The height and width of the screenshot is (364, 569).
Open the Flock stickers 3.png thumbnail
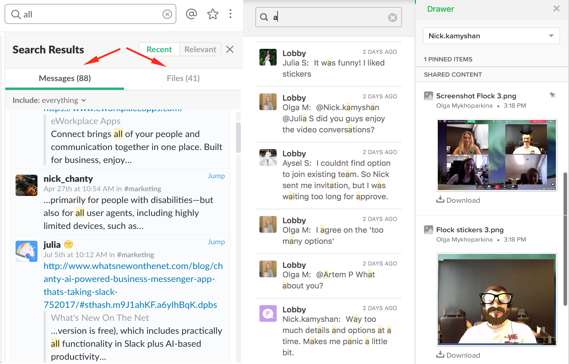(496, 299)
